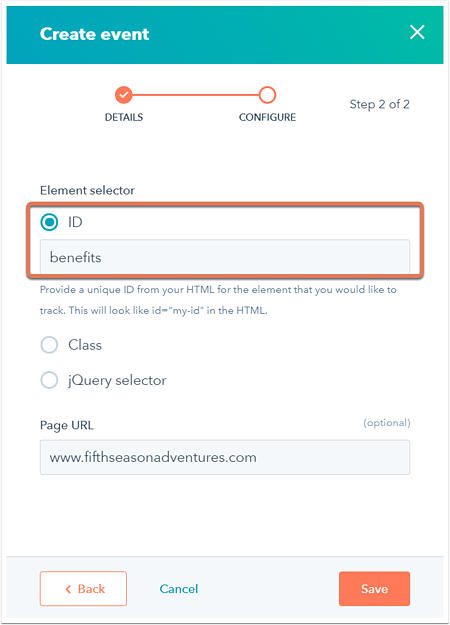Click the completed Details step checkmark circle
Viewport: 450px width, 625px height.
pyautogui.click(x=124, y=95)
